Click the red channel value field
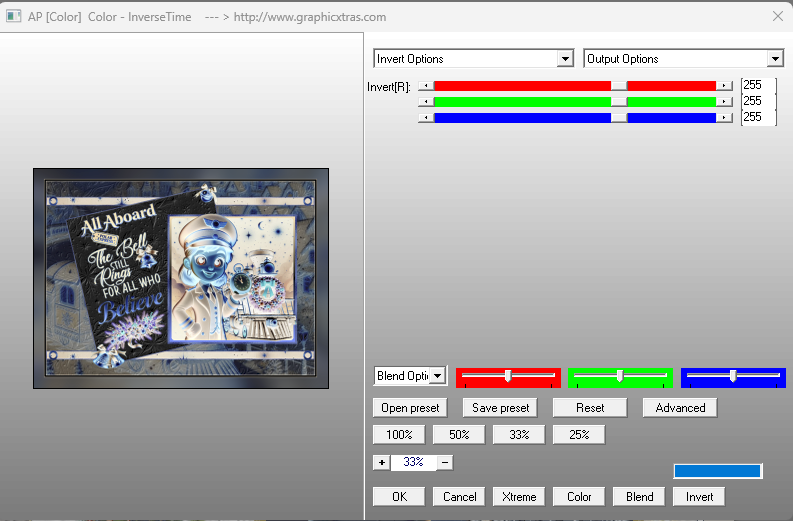Screen dimensions: 793x521 pos(757,86)
